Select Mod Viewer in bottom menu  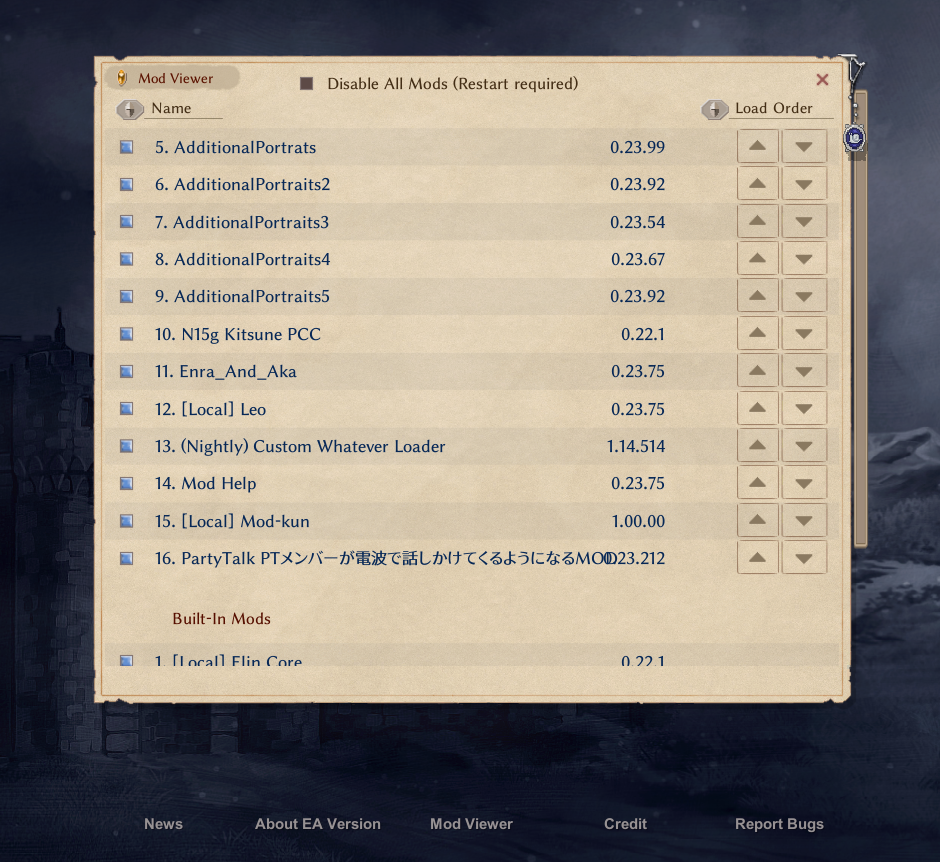tap(471, 824)
